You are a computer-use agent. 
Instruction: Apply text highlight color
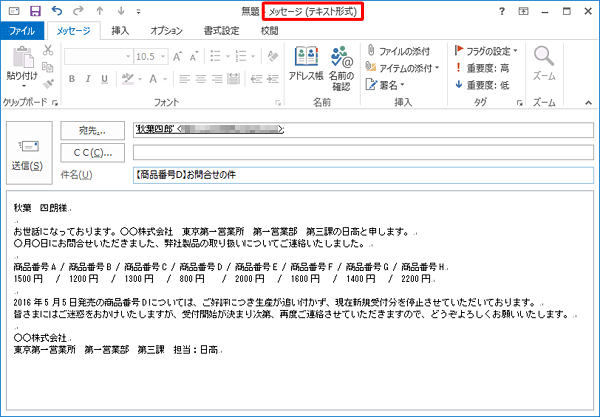coord(127,79)
